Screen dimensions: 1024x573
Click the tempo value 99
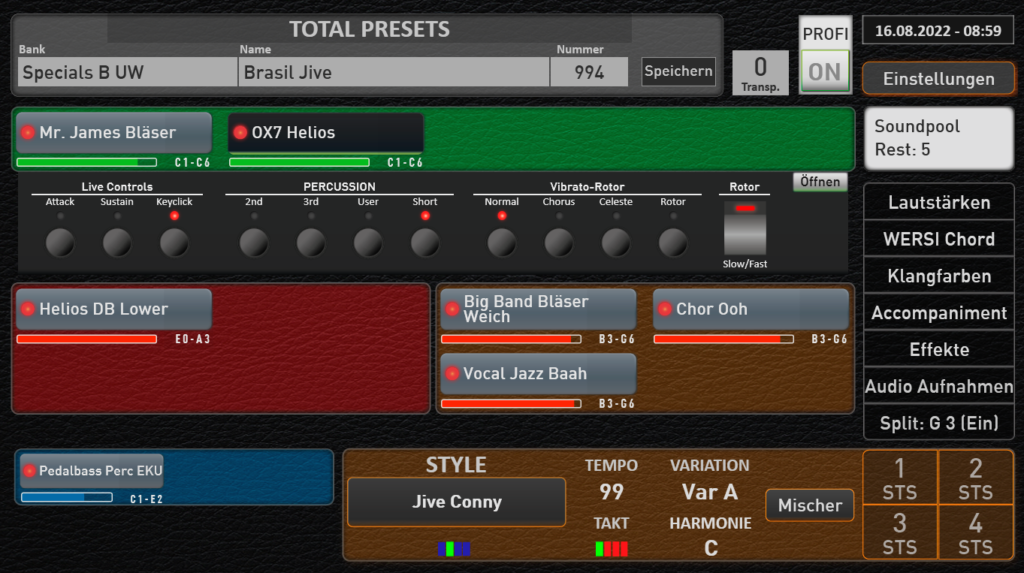[x=611, y=491]
